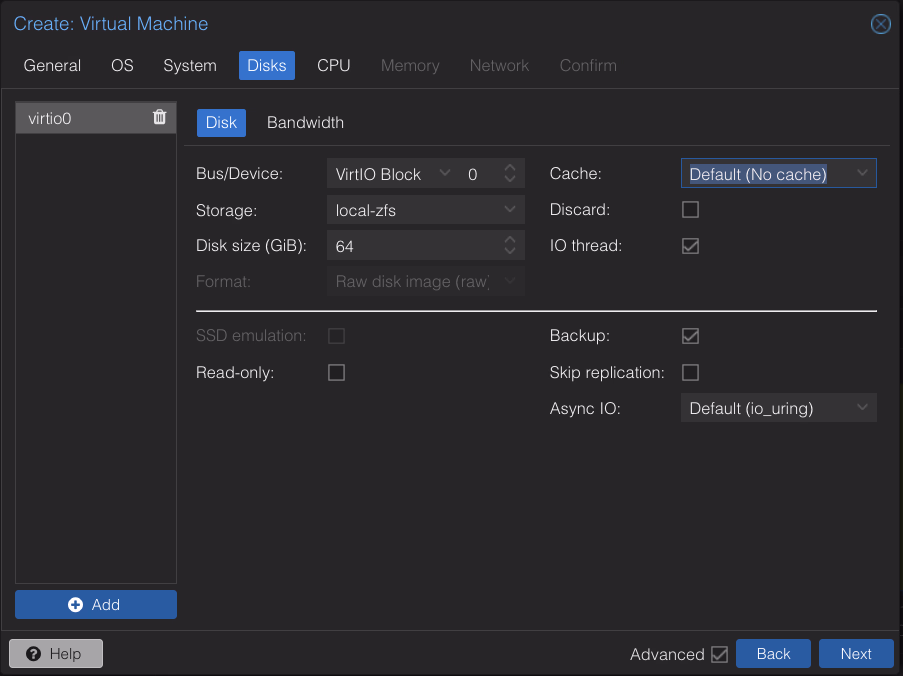Disable the IO thread checkbox
The image size is (903, 676).
pyautogui.click(x=690, y=245)
